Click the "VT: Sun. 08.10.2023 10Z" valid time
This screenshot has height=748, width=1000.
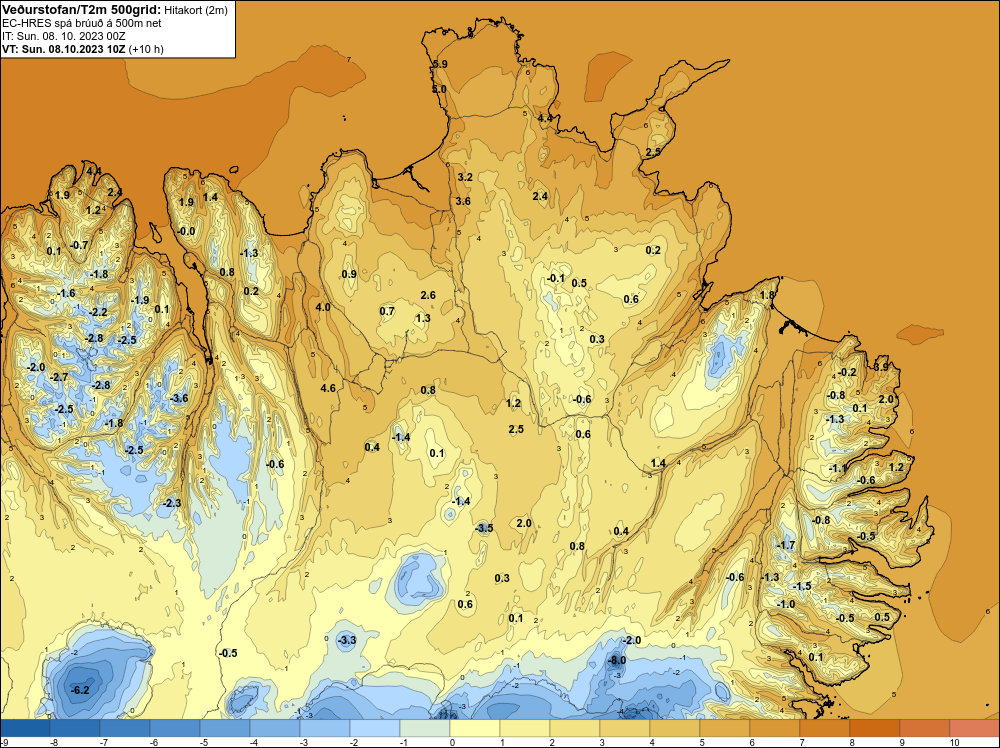pos(64,49)
